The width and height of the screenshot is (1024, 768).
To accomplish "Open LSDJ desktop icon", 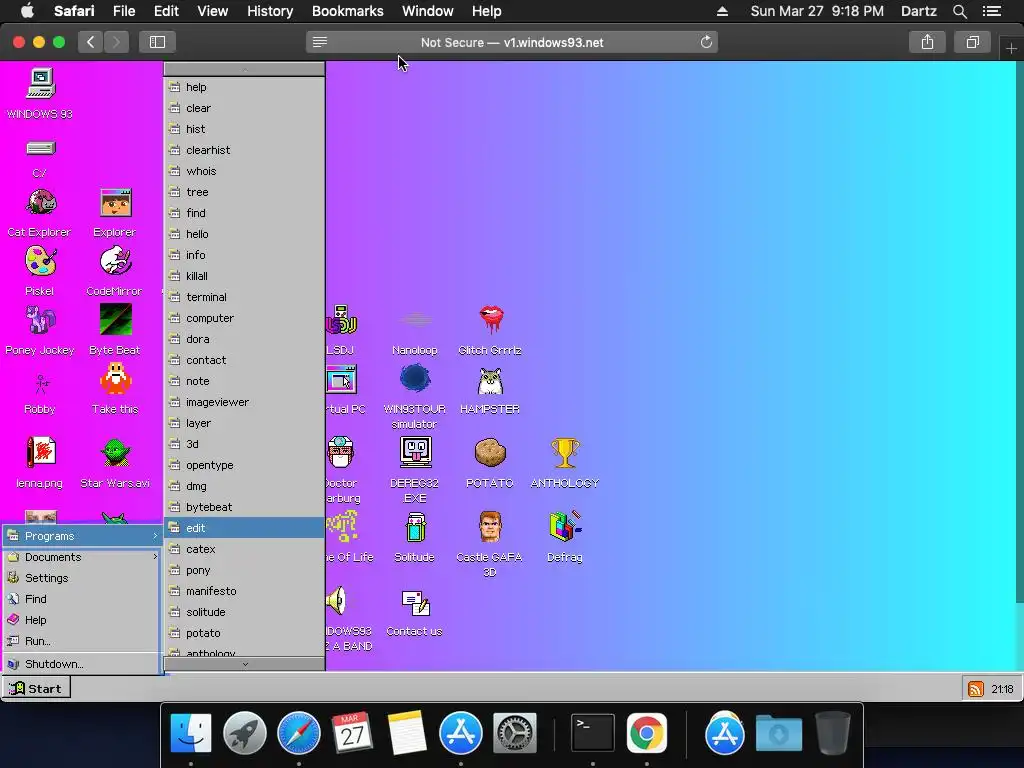I will point(341,330).
